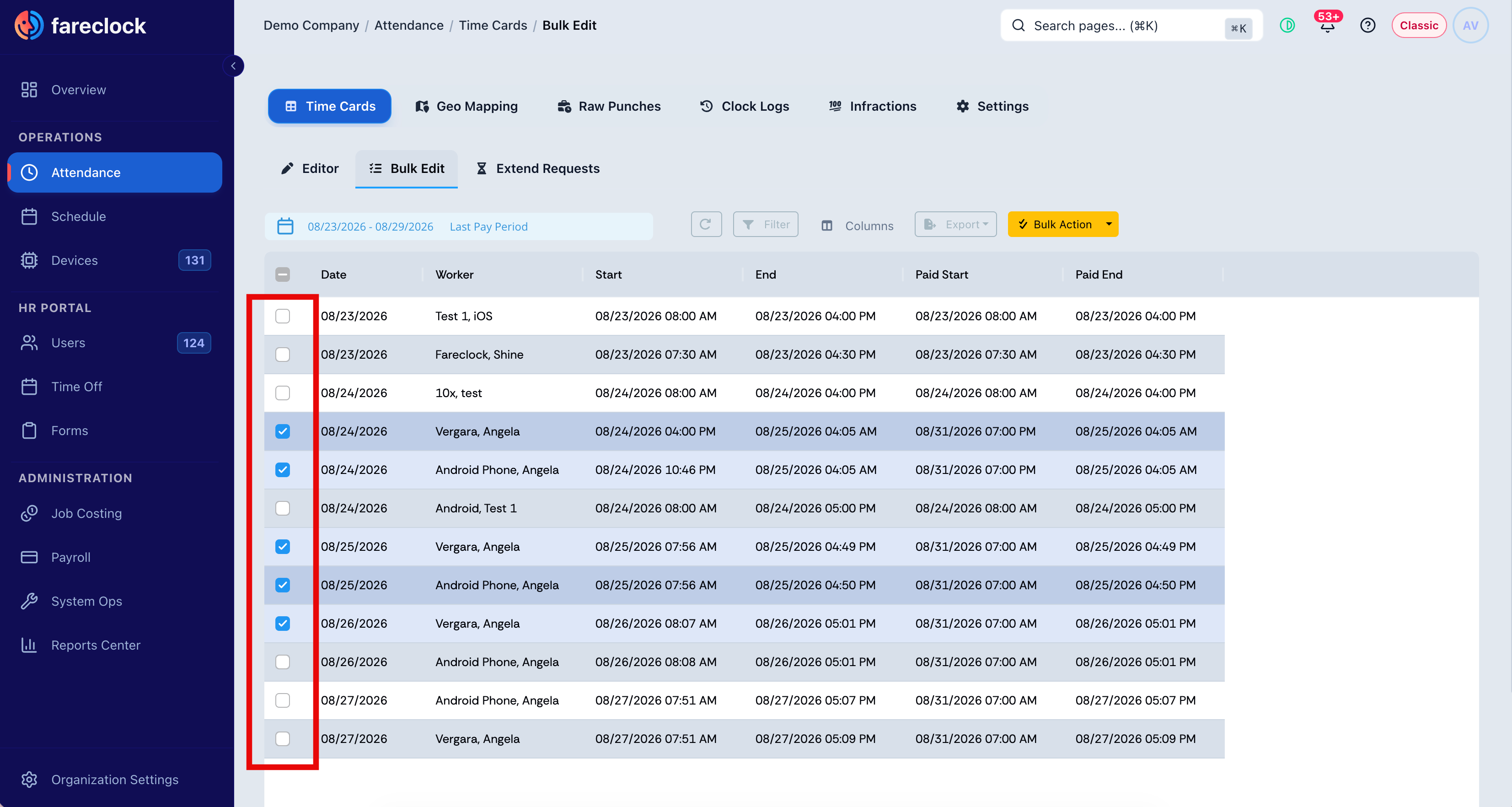The width and height of the screenshot is (1512, 807).
Task: Click the green status indicator icon
Action: [x=1287, y=26]
